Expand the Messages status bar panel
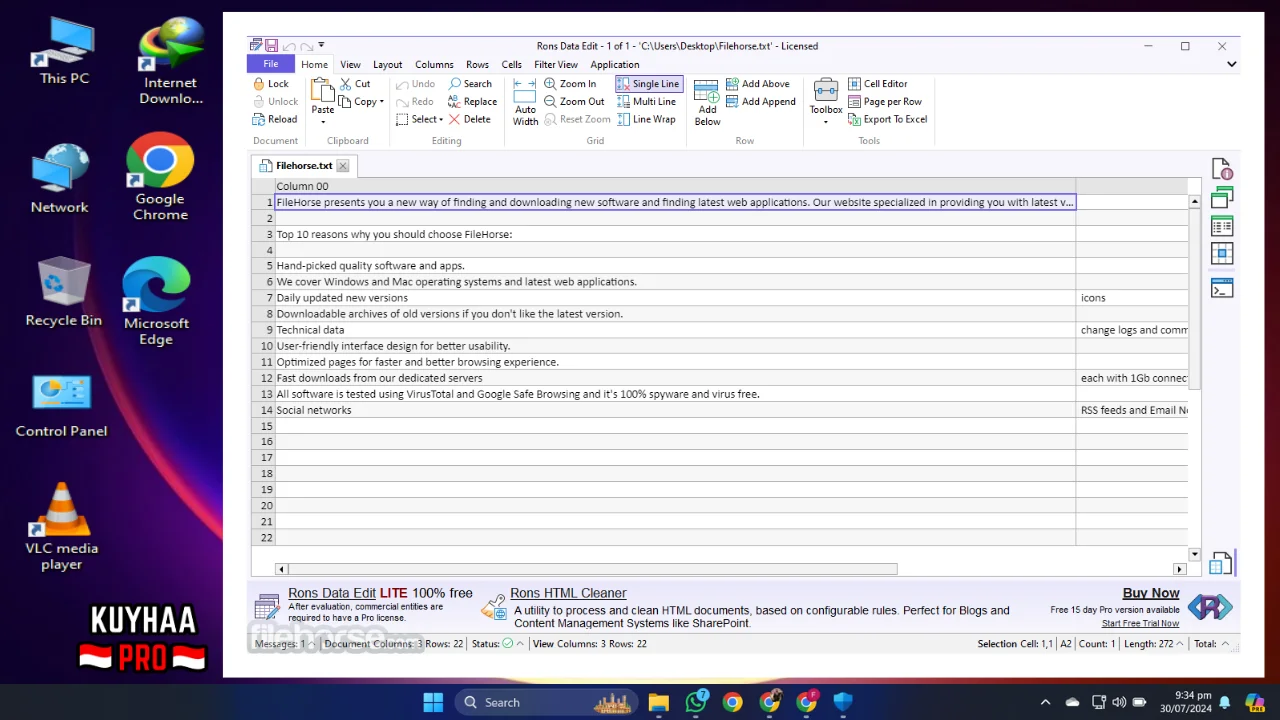1280x720 pixels. tap(311, 644)
